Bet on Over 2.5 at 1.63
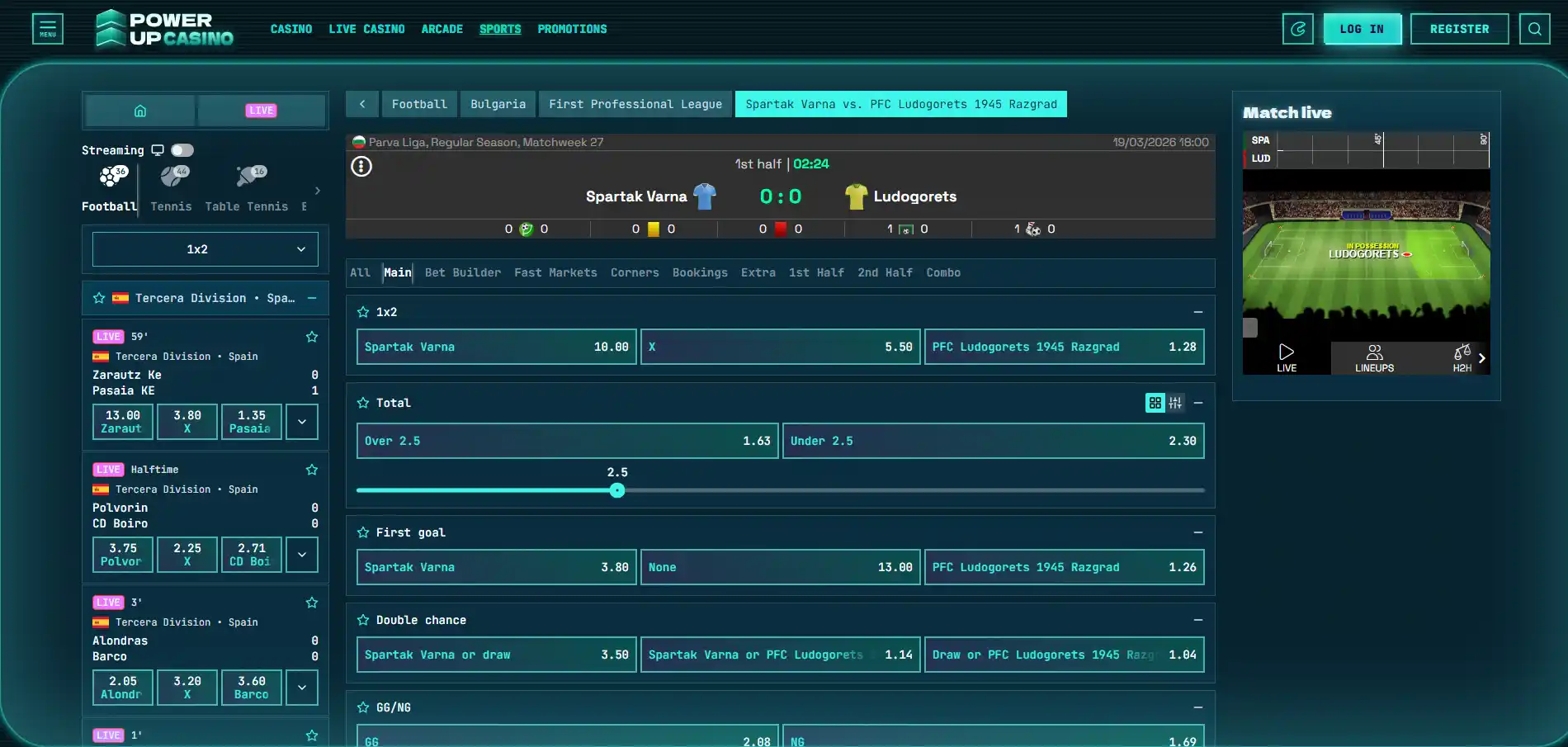 pyautogui.click(x=568, y=441)
